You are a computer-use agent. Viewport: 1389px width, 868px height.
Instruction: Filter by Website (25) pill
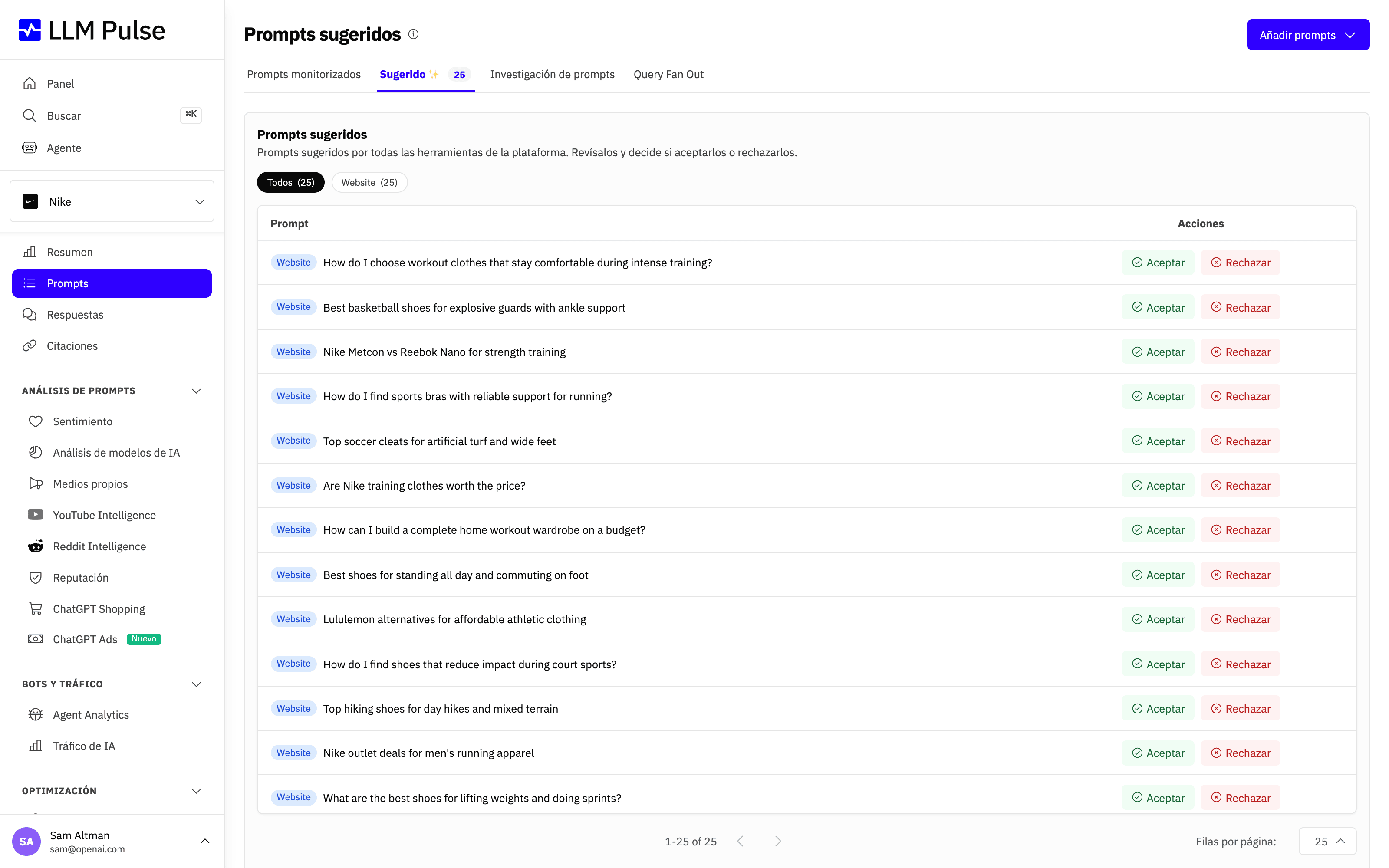369,183
